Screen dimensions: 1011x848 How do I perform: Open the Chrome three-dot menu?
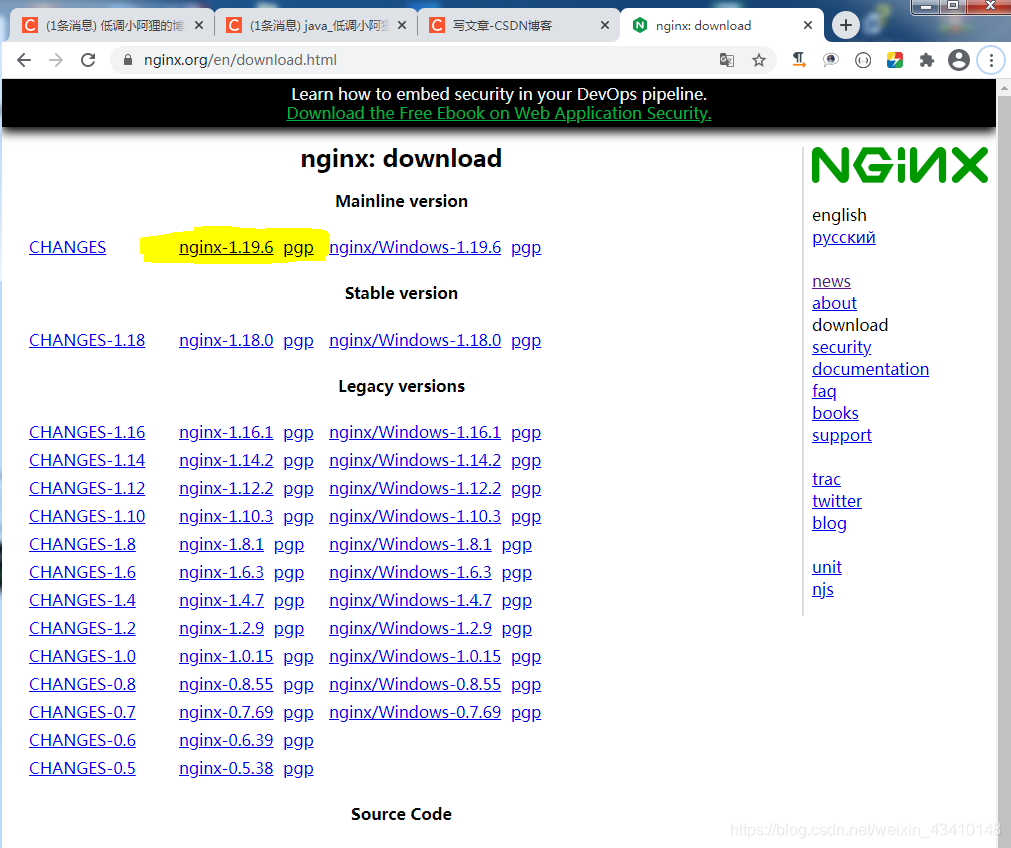[991, 60]
